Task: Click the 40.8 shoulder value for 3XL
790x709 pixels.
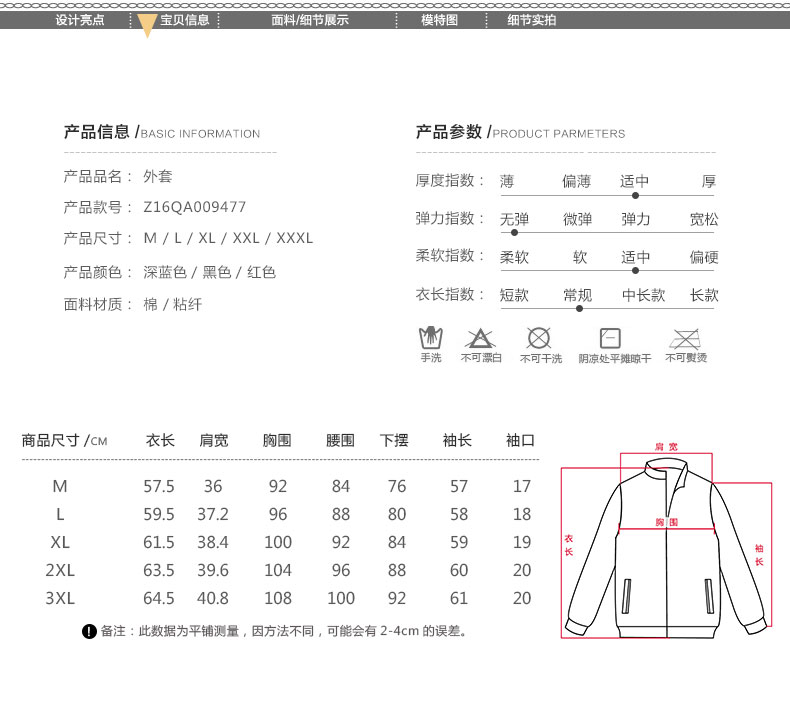Action: click(213, 599)
